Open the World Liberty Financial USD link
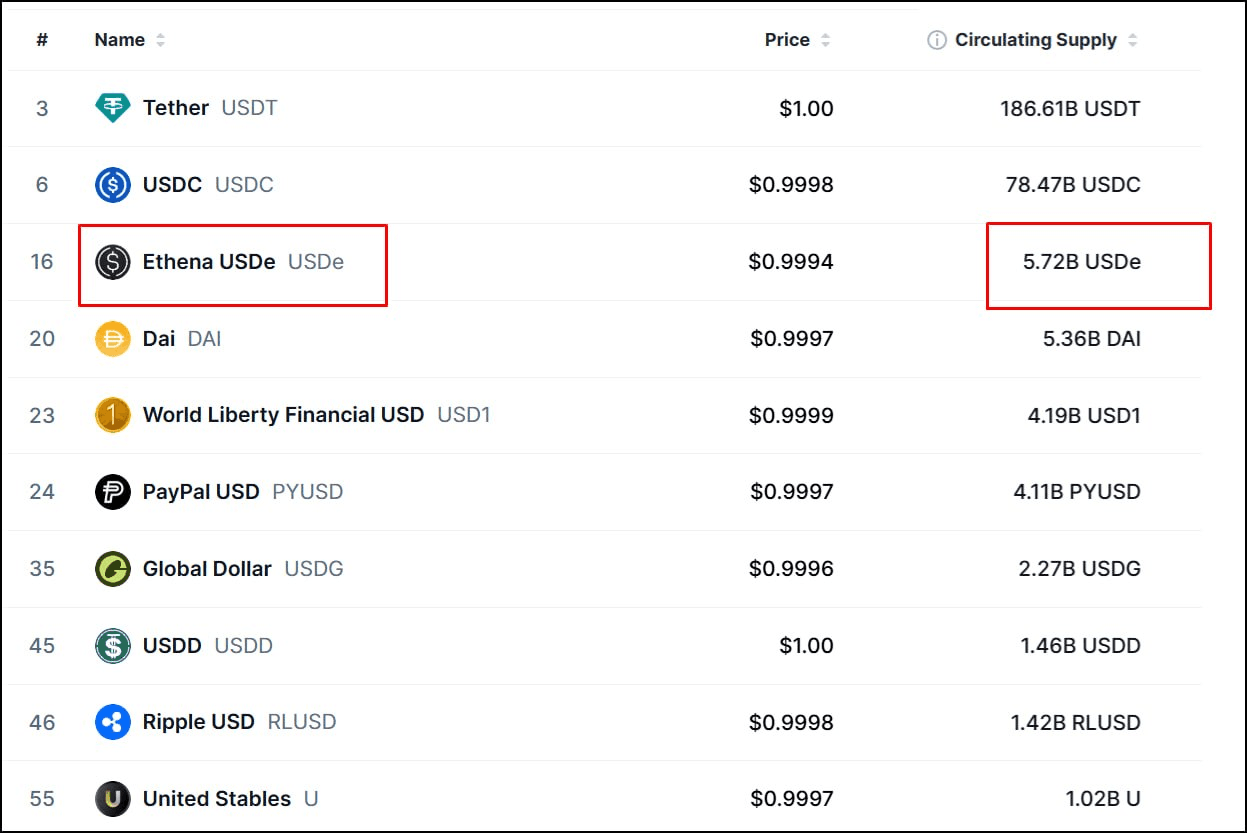The height and width of the screenshot is (833, 1247). [x=283, y=415]
